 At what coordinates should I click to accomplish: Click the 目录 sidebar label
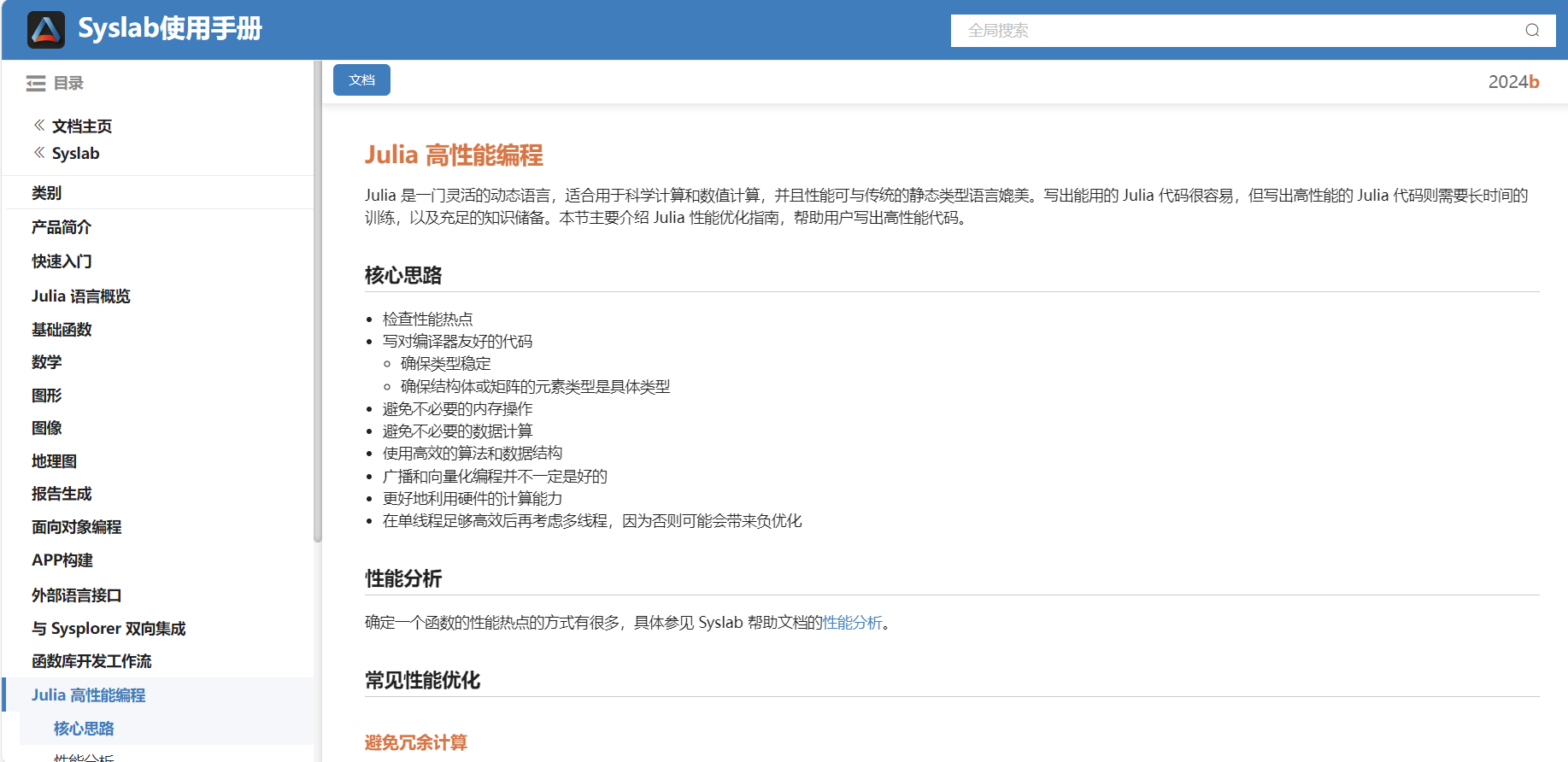click(68, 84)
